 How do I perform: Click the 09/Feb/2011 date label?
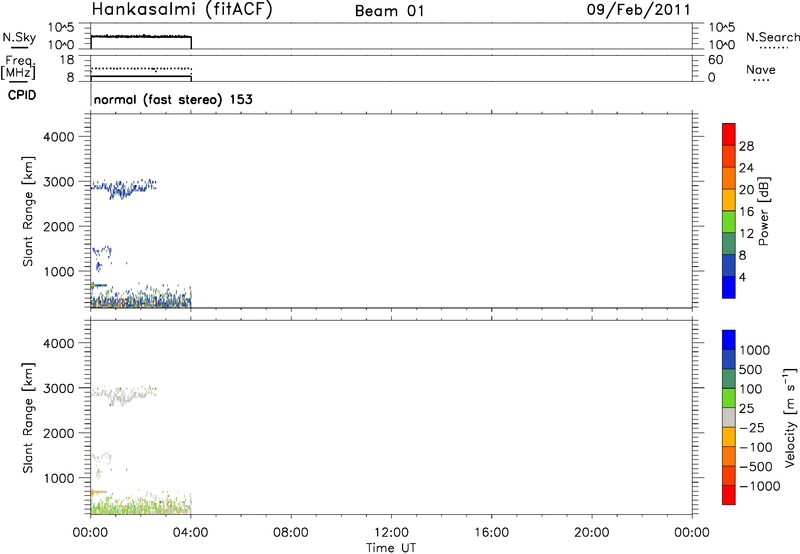[x=638, y=10]
